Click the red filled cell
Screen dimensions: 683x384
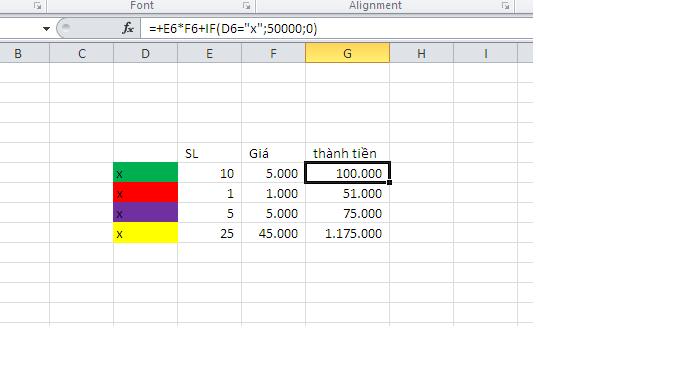coord(145,193)
